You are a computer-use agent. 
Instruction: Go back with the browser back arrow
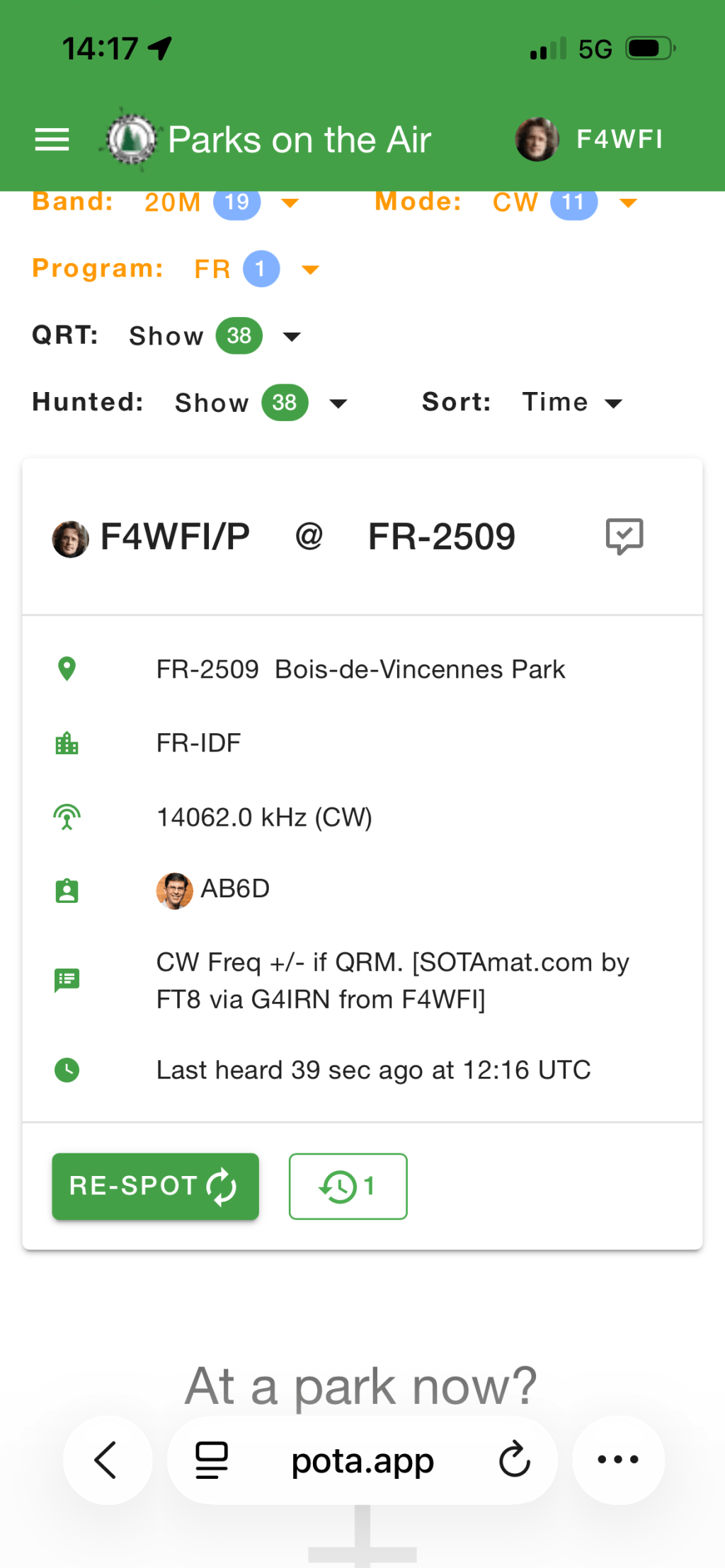click(107, 1459)
